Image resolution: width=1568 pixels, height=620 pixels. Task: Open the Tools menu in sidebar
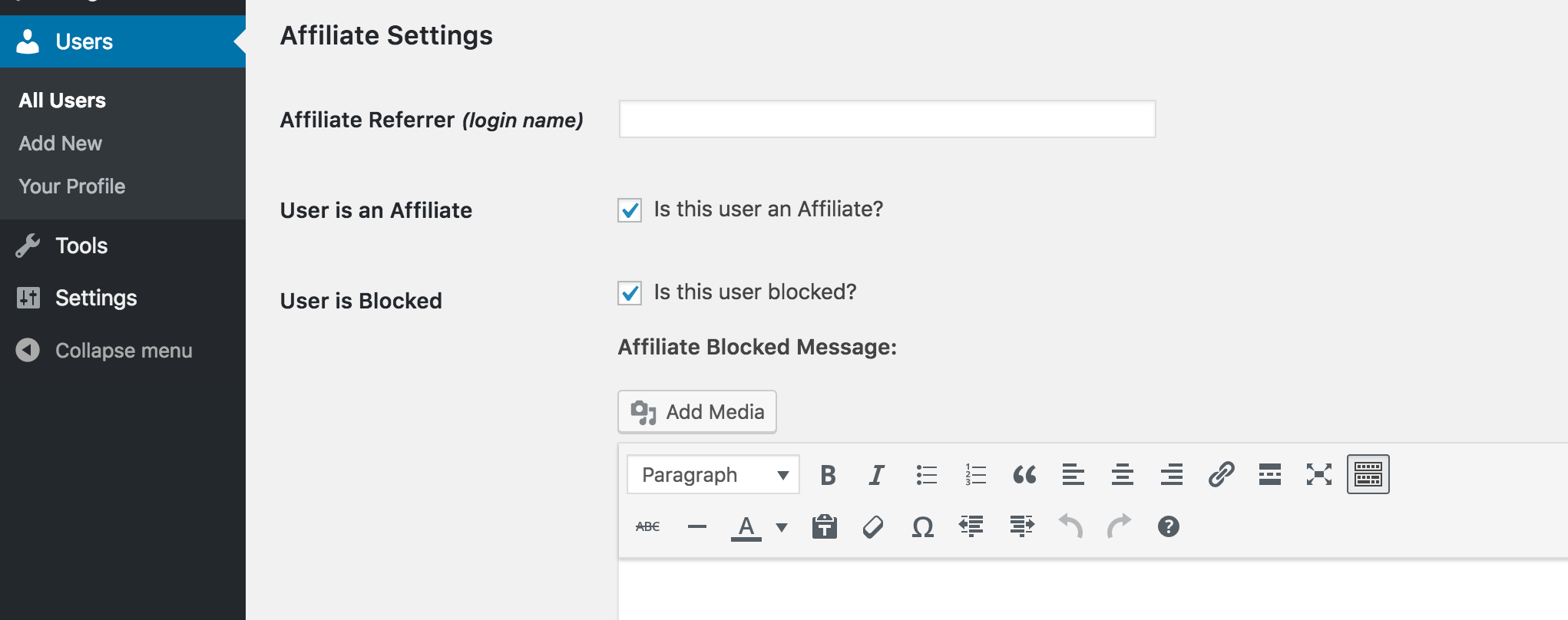(x=81, y=246)
